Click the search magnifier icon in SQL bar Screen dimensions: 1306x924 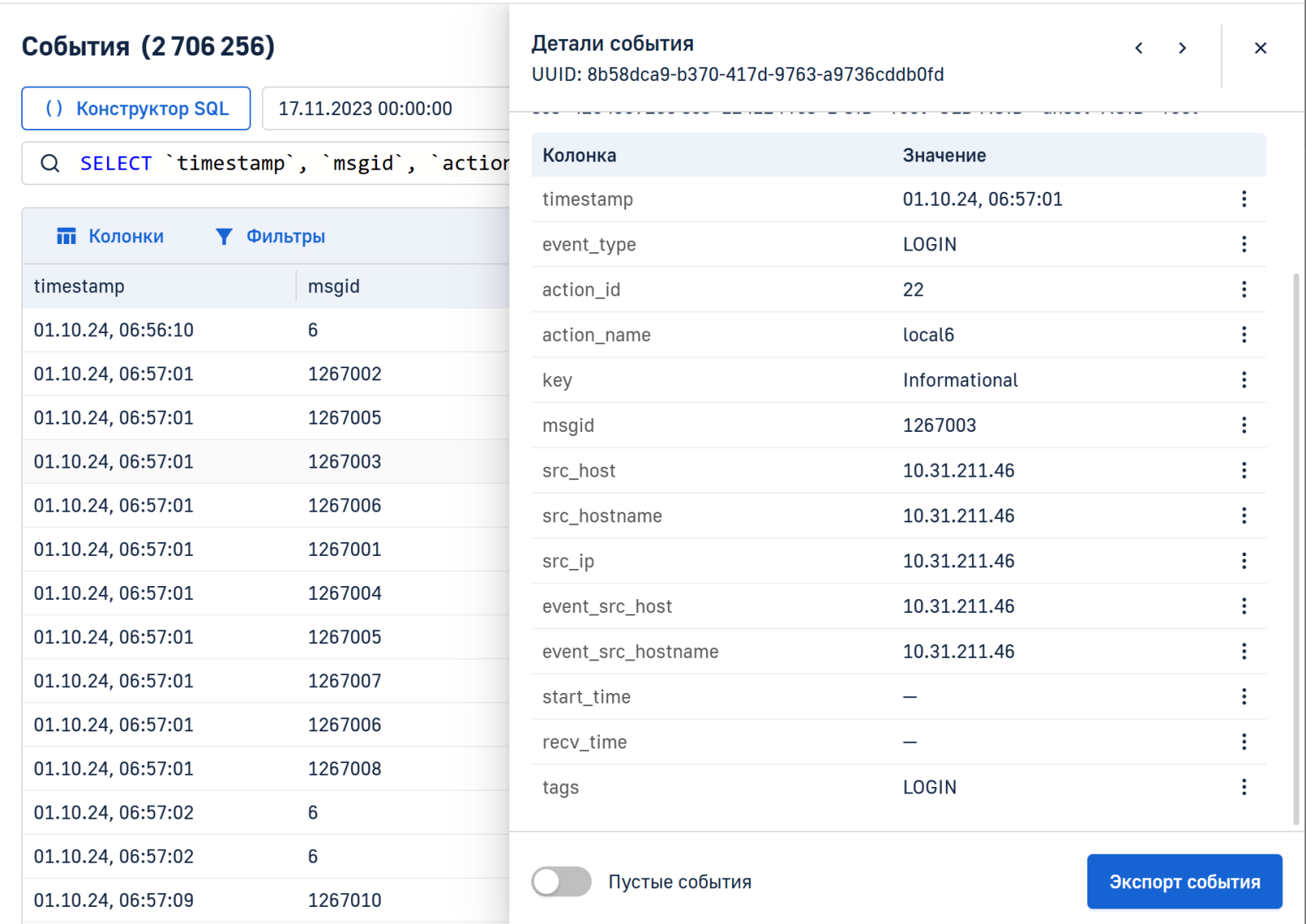50,164
